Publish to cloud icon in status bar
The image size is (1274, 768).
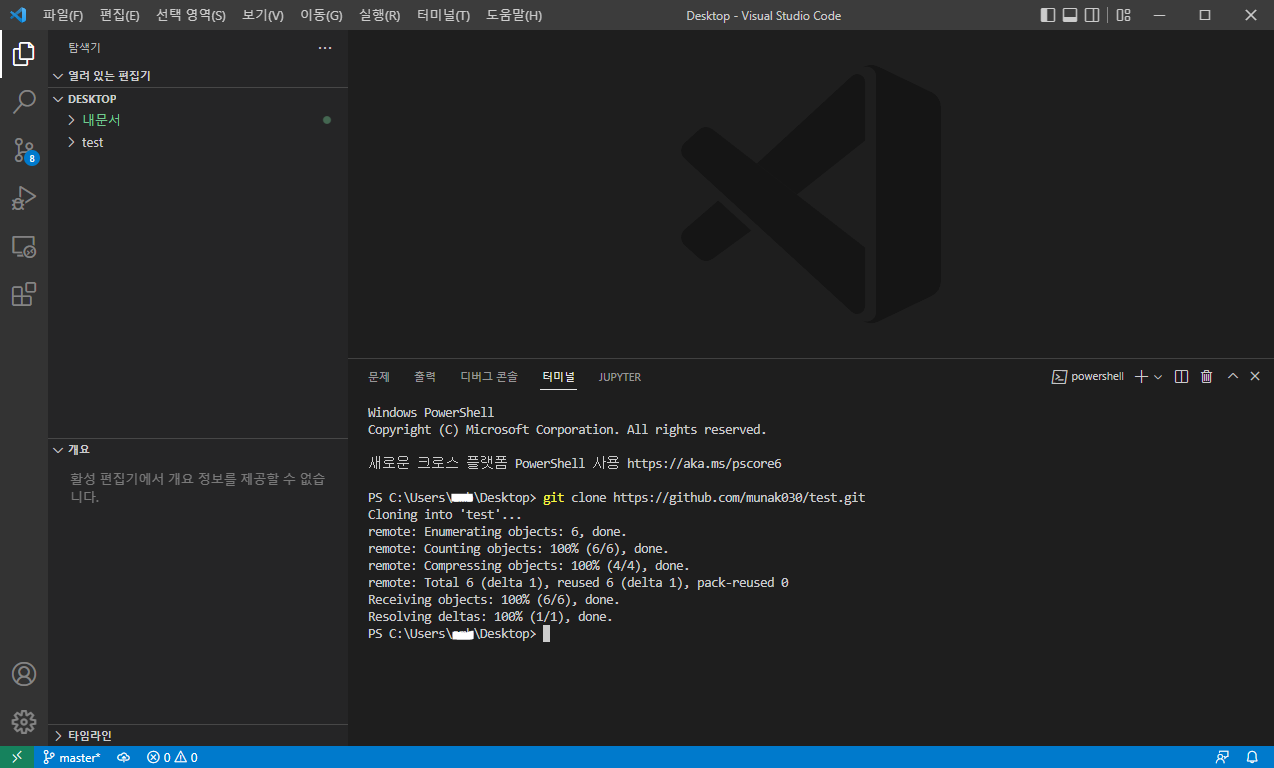pyautogui.click(x=124, y=757)
